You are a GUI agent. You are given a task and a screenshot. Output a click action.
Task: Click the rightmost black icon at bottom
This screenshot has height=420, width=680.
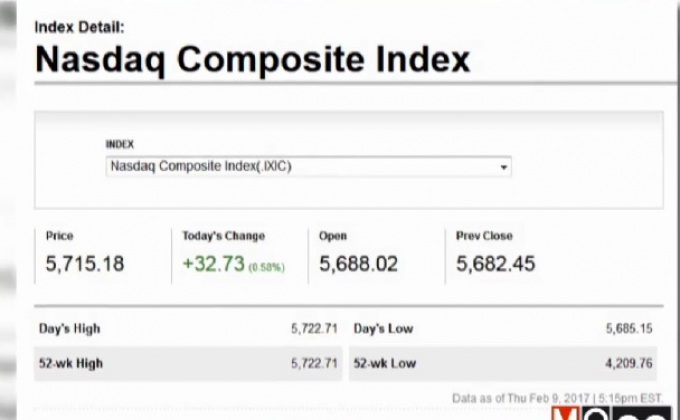(643, 413)
